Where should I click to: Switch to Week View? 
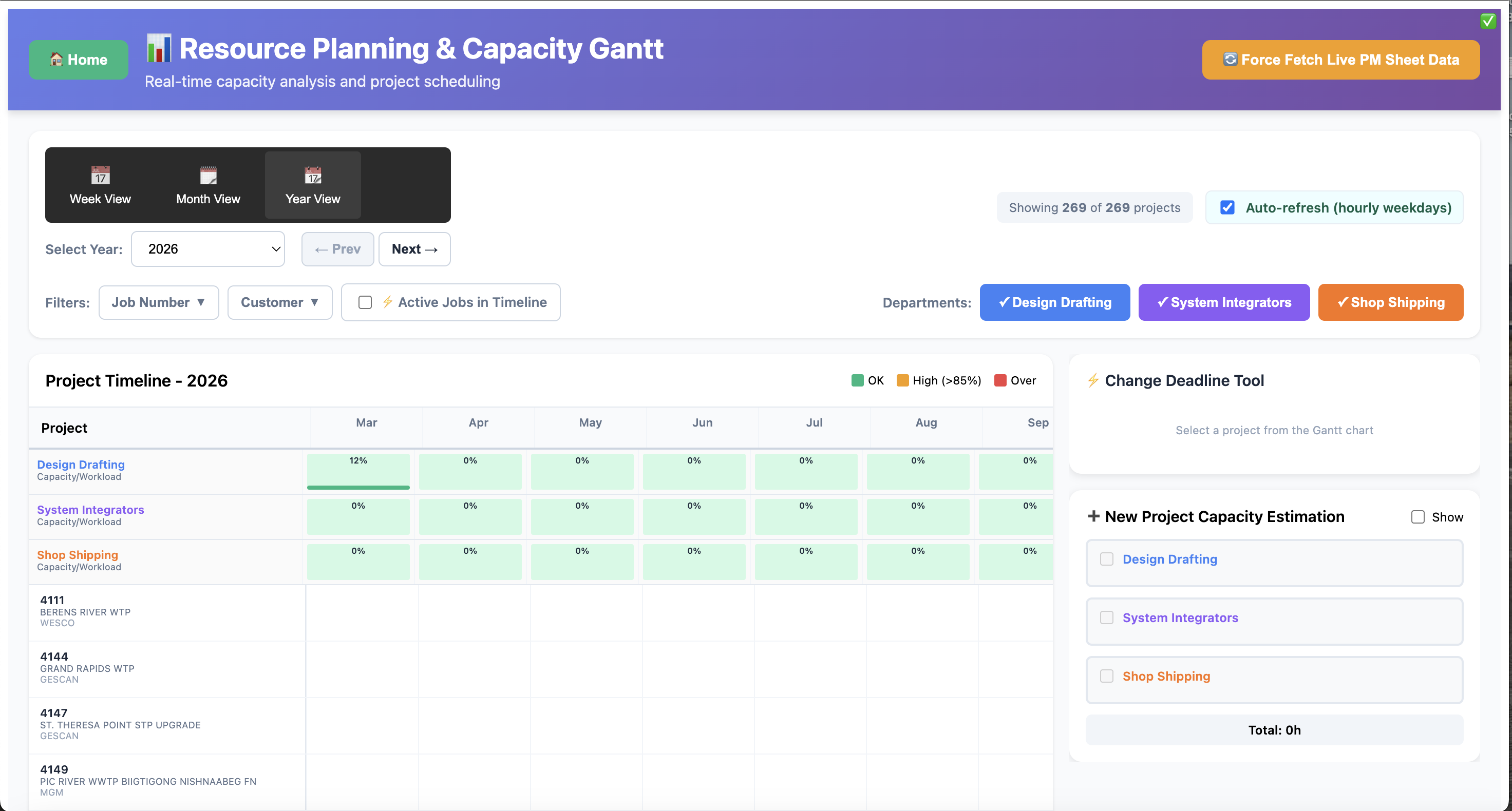click(100, 185)
